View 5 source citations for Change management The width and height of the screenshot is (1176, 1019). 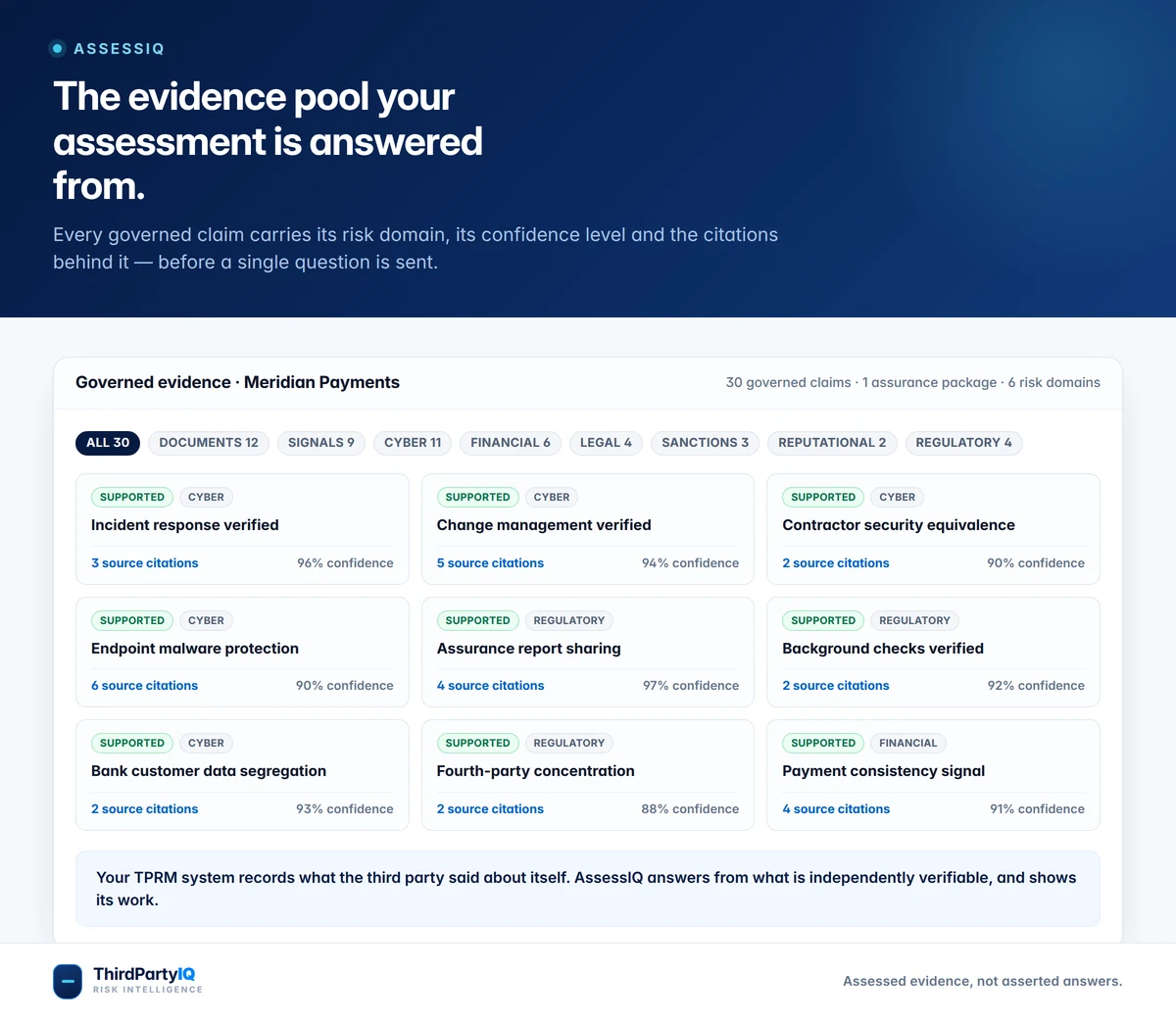coord(490,563)
